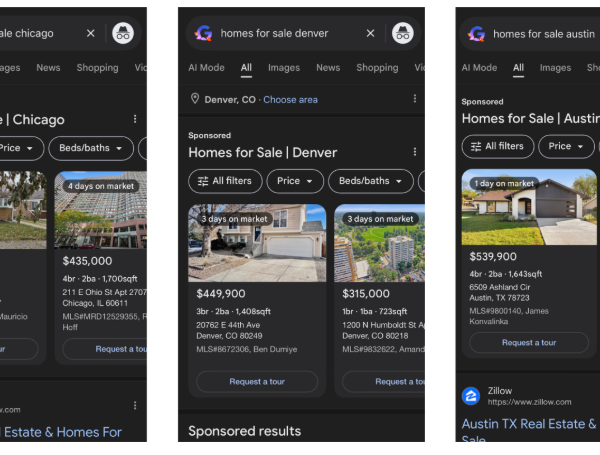Select the MLS#8672306, Ben Dumiye text

pyautogui.click(x=247, y=349)
